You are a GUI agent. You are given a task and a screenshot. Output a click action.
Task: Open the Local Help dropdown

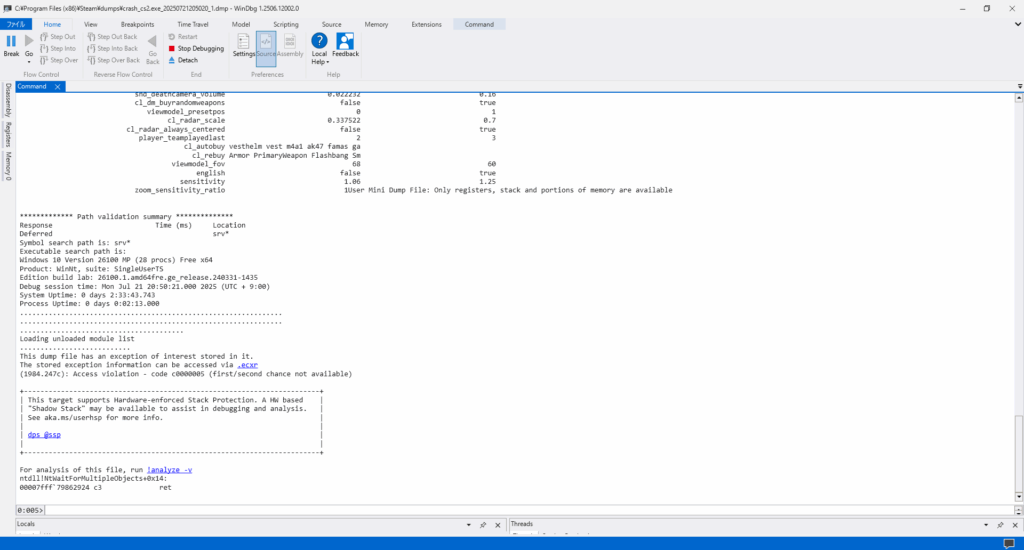click(319, 49)
